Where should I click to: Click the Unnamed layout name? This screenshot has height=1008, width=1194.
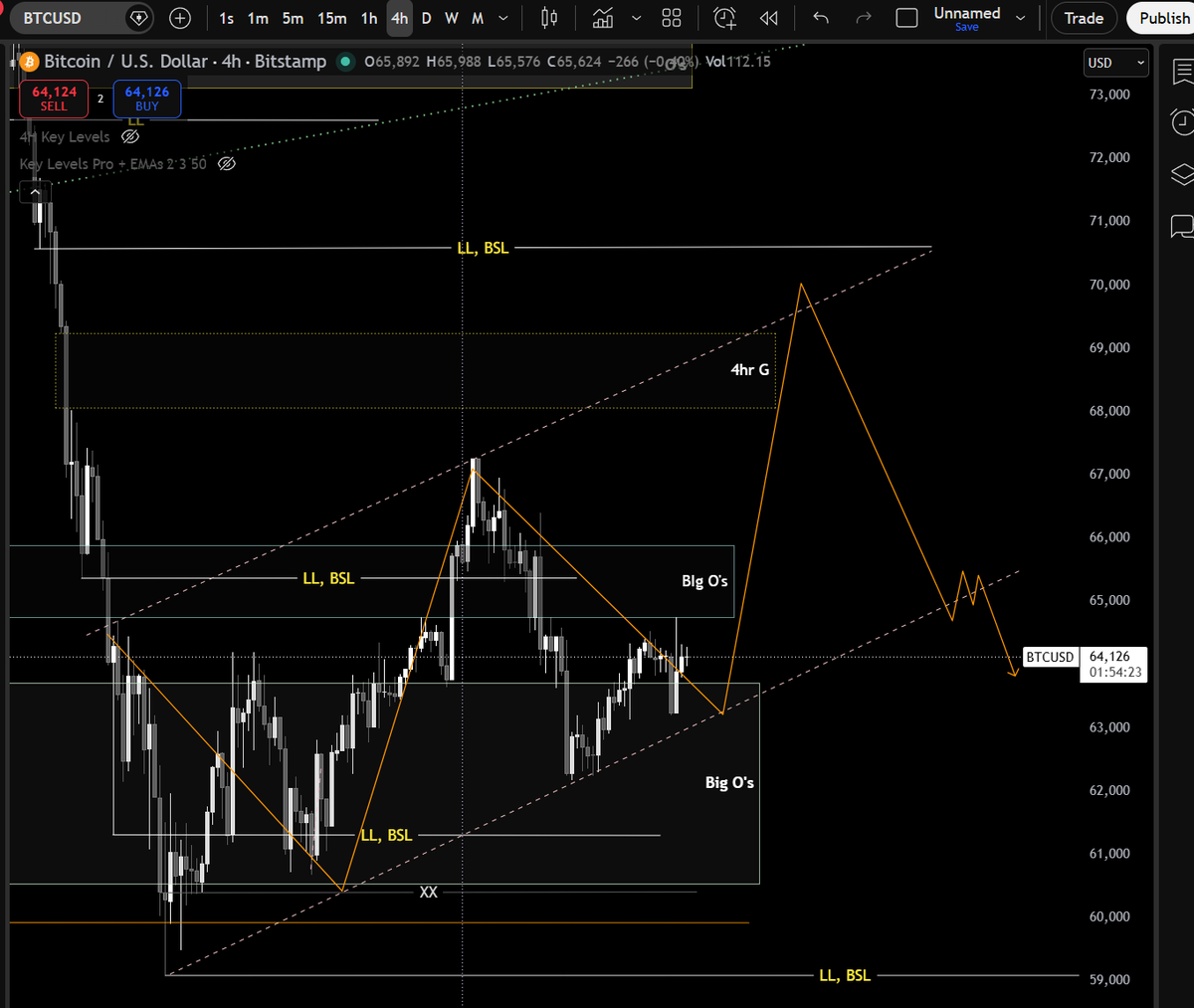(x=966, y=13)
